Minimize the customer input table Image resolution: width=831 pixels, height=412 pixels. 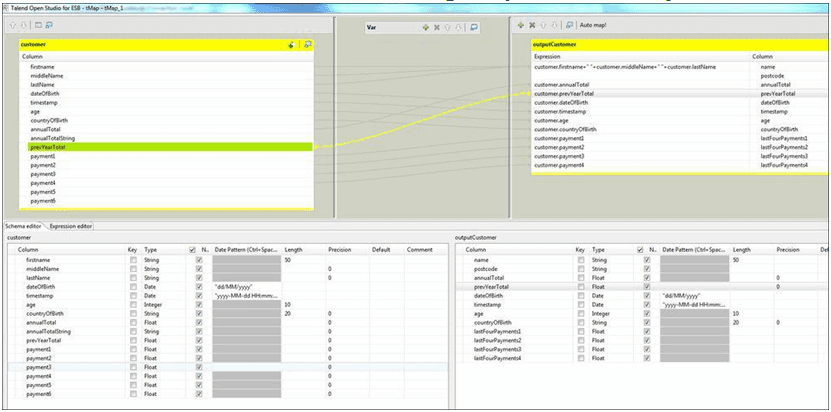tap(308, 45)
